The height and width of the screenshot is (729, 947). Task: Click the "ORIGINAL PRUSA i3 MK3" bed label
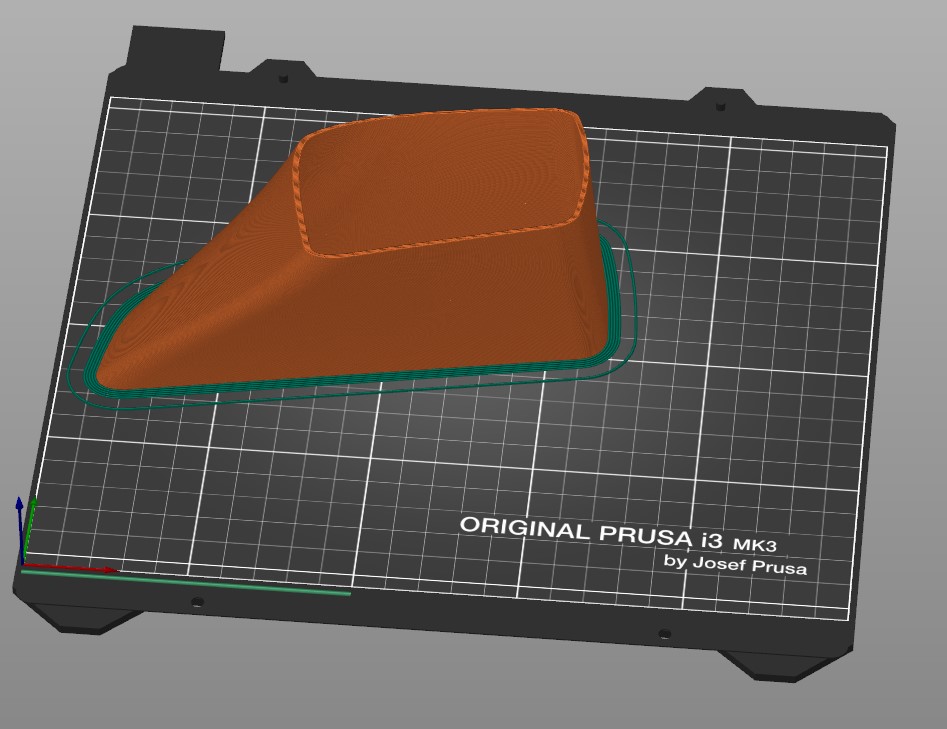coord(618,534)
